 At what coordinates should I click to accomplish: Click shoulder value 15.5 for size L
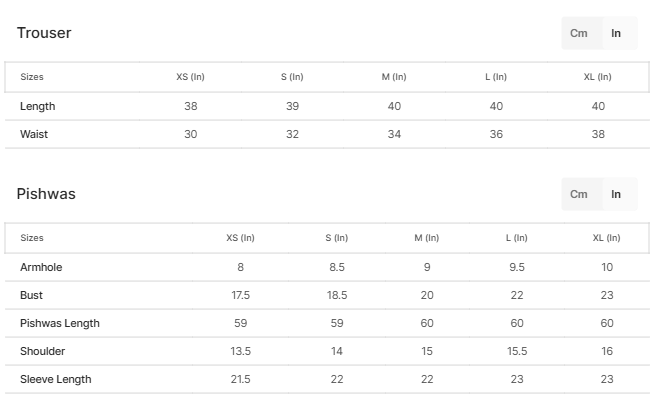tap(517, 351)
